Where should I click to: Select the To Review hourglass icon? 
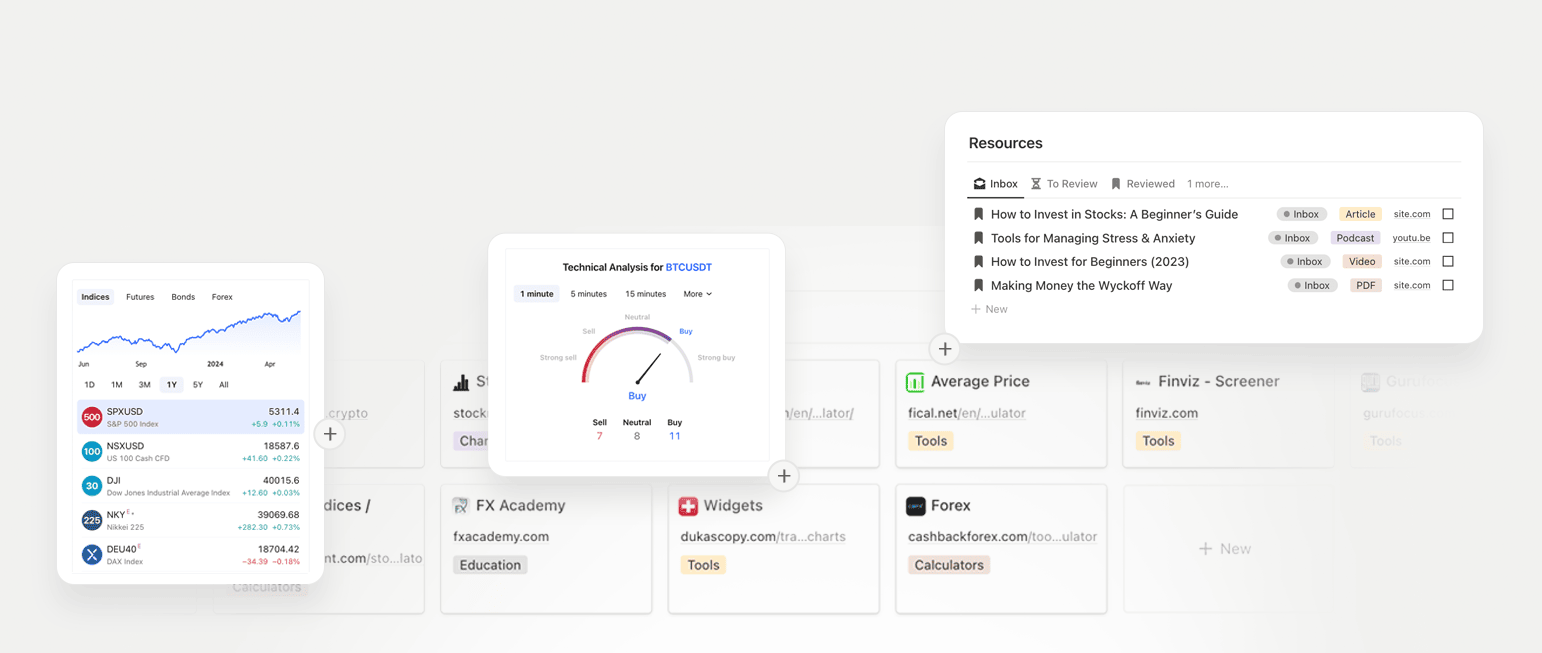point(1037,184)
